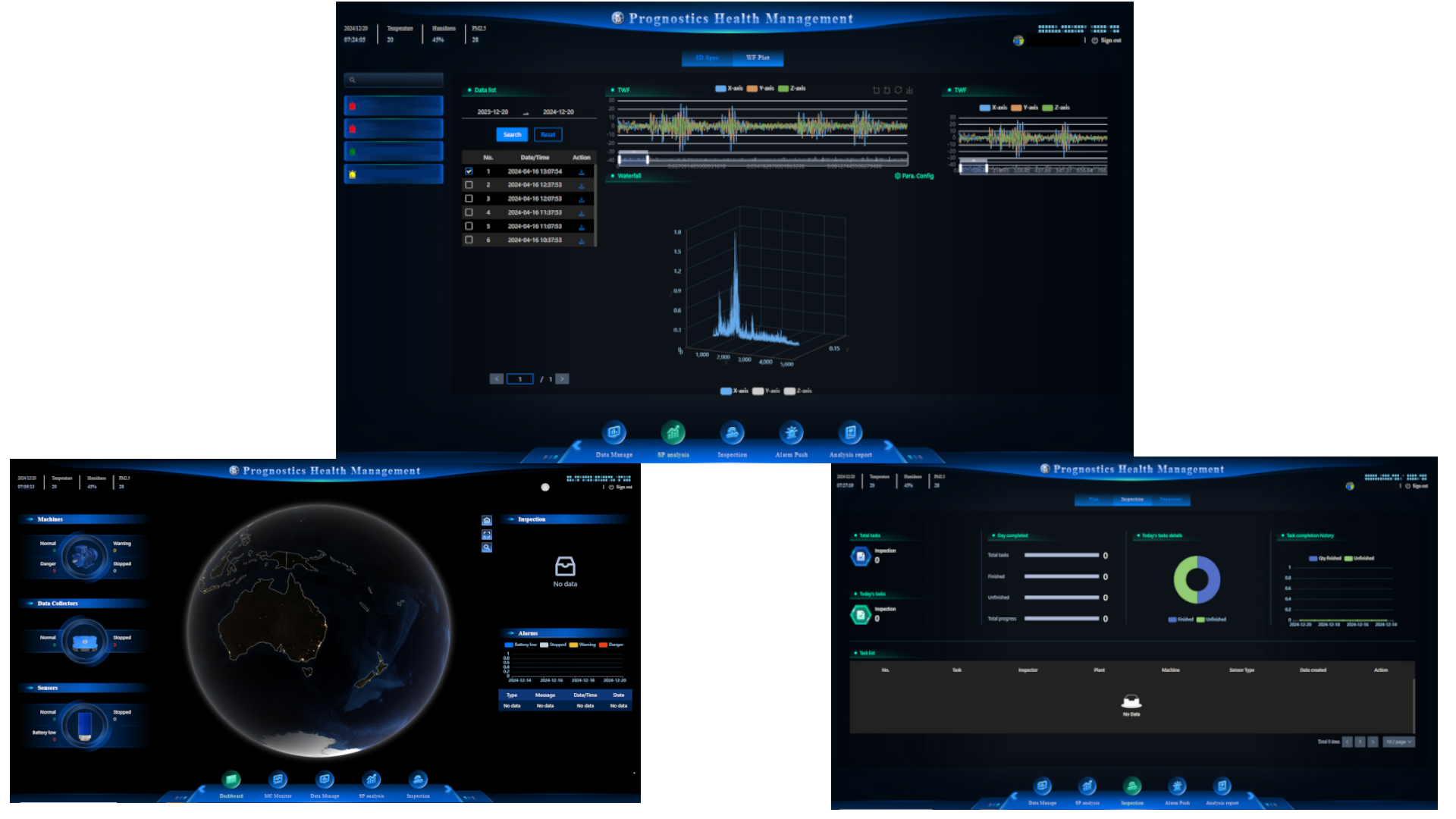Switch to the WF Plot tab
Viewport: 1456px width, 819px height.
click(757, 58)
